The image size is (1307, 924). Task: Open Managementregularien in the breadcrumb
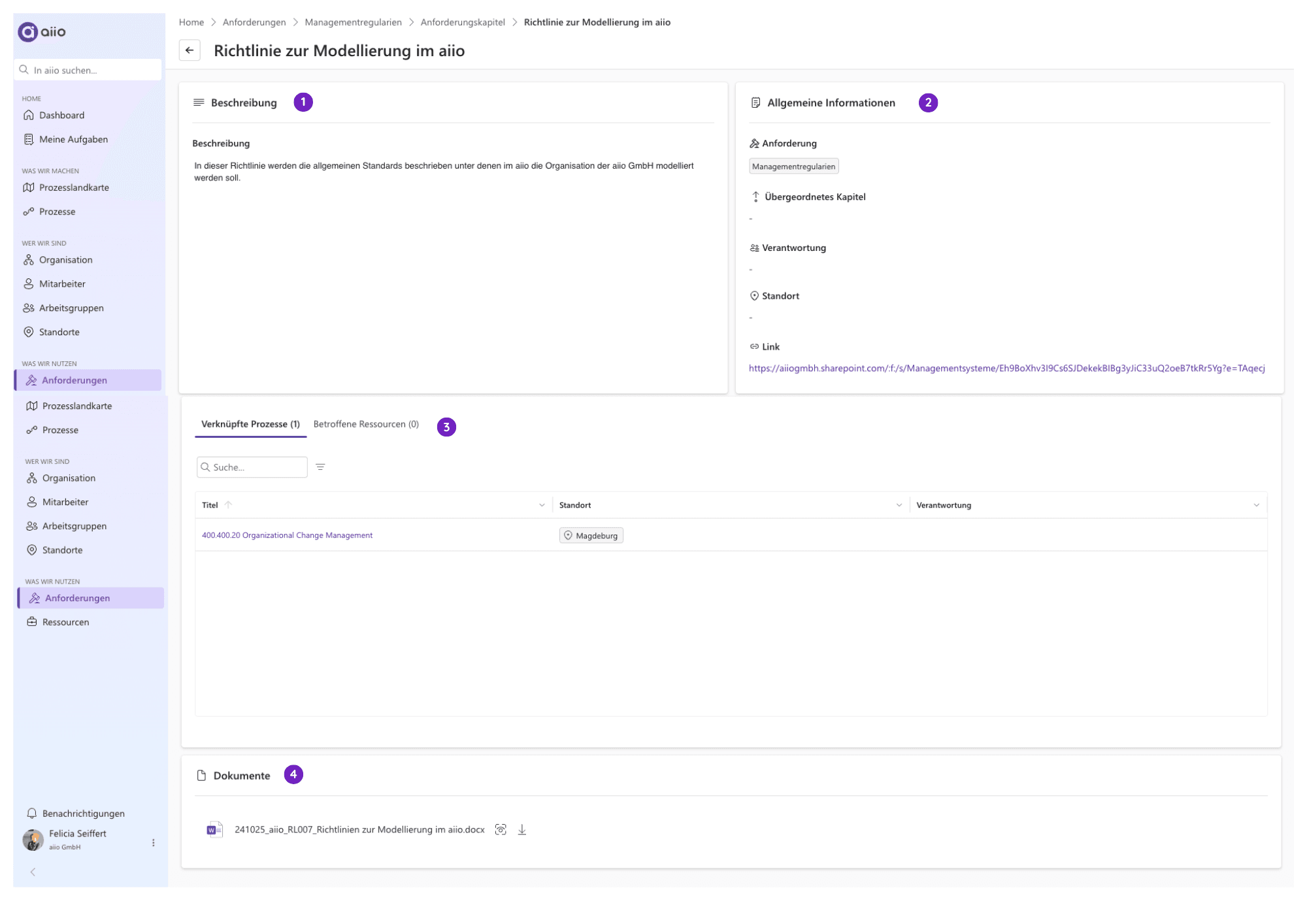[353, 22]
